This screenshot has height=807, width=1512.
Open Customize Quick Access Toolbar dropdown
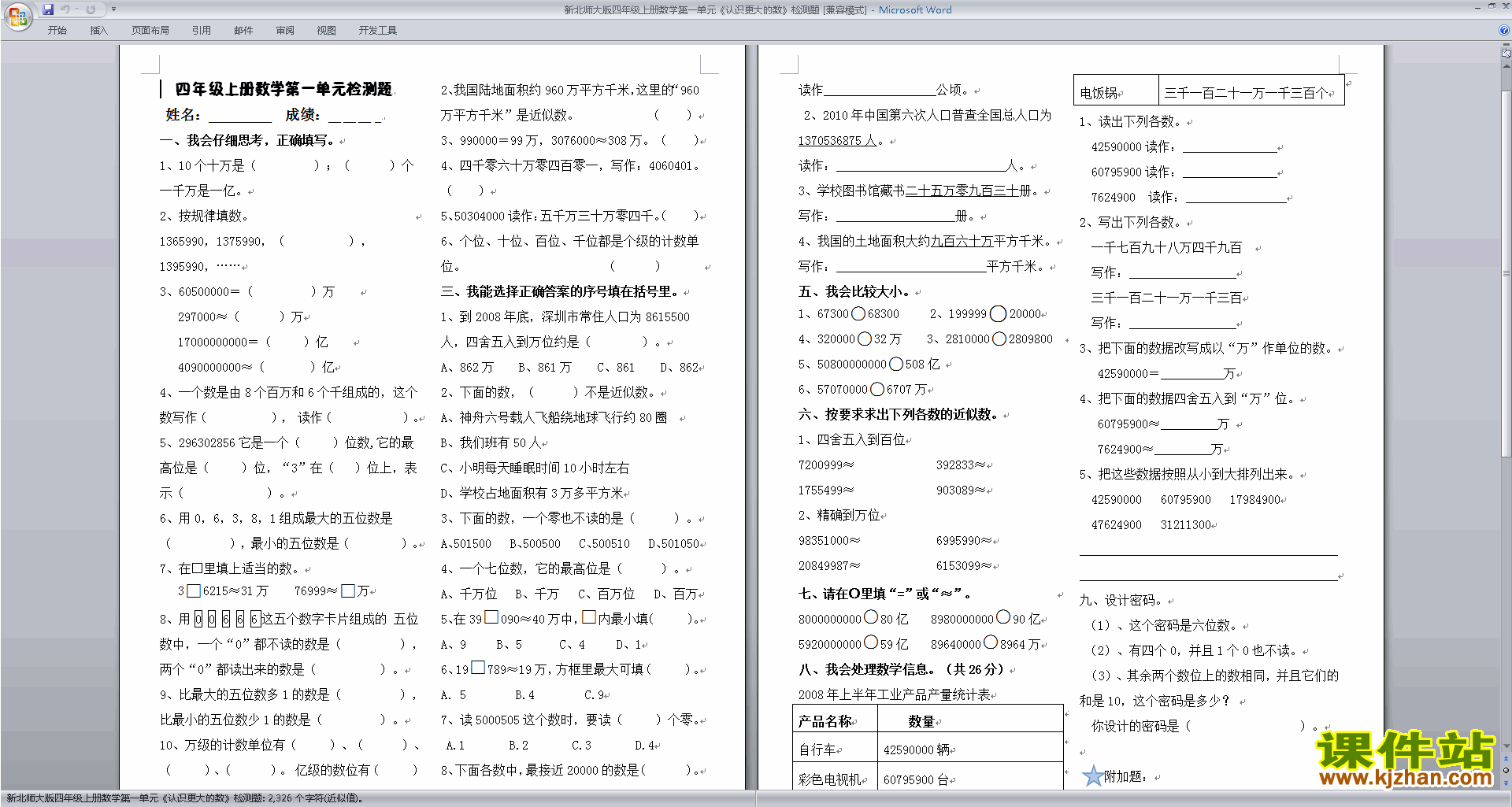click(113, 9)
